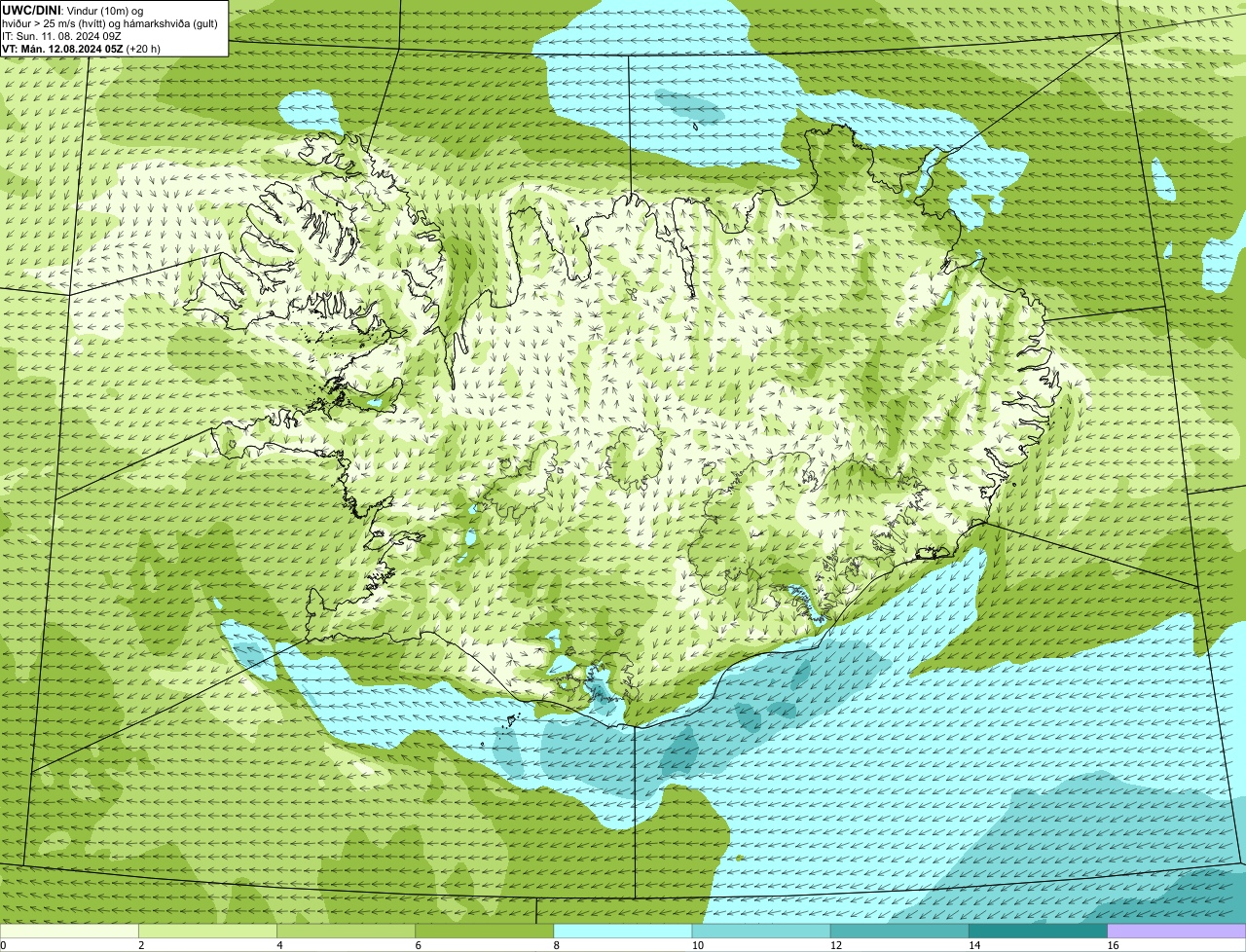The image size is (1246, 952).
Task: Click the "14" tick label under the color bar
Action: point(973,945)
